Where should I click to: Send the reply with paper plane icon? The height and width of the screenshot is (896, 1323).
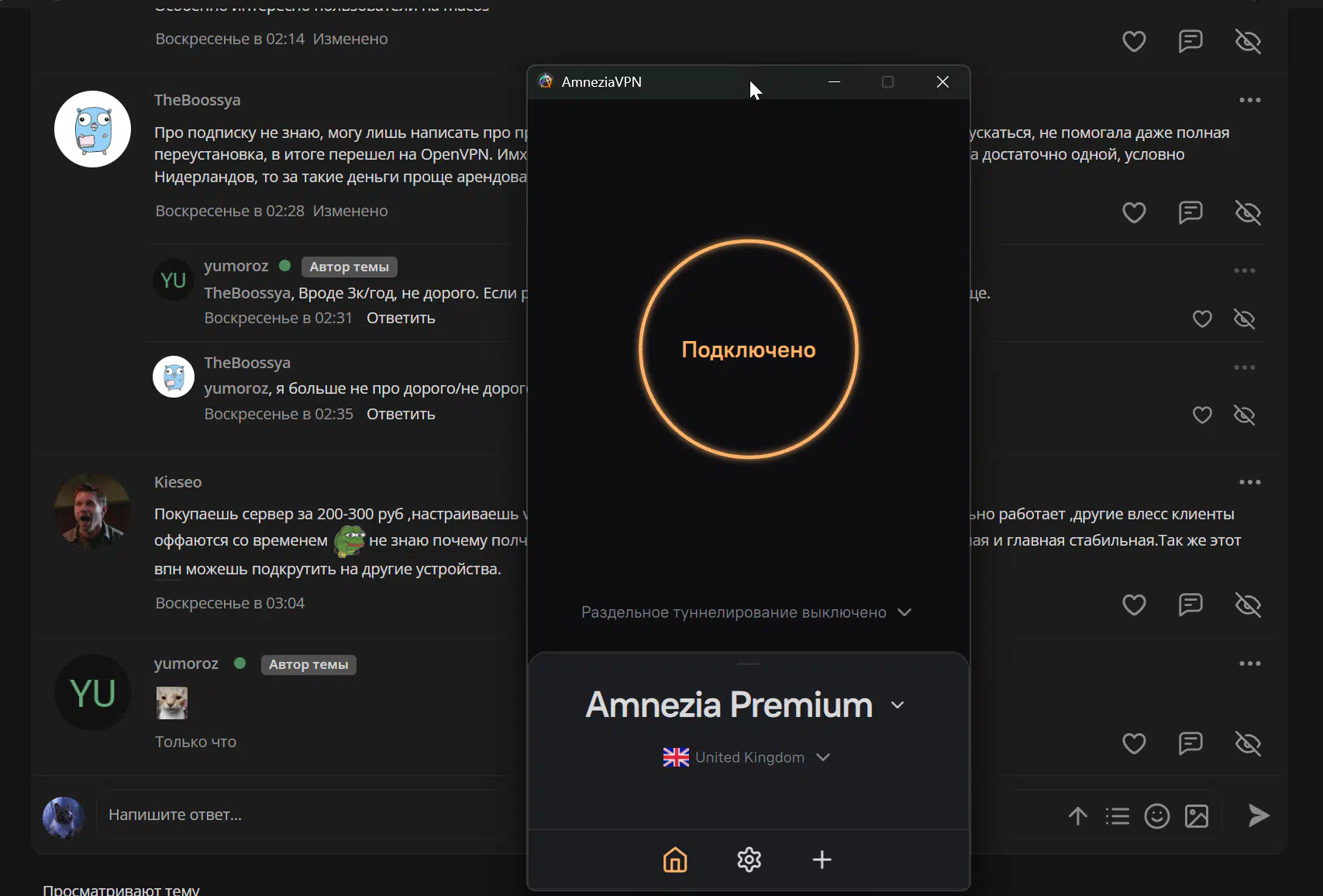(x=1259, y=815)
